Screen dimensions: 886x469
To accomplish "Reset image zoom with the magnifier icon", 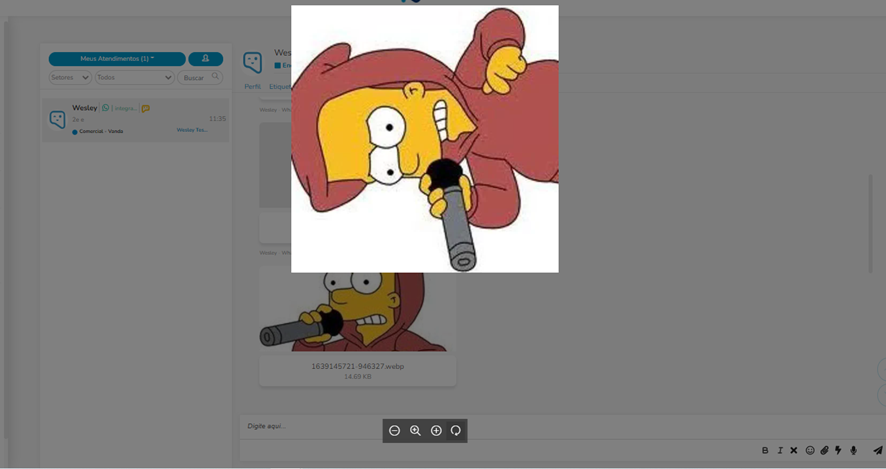I will [415, 431].
